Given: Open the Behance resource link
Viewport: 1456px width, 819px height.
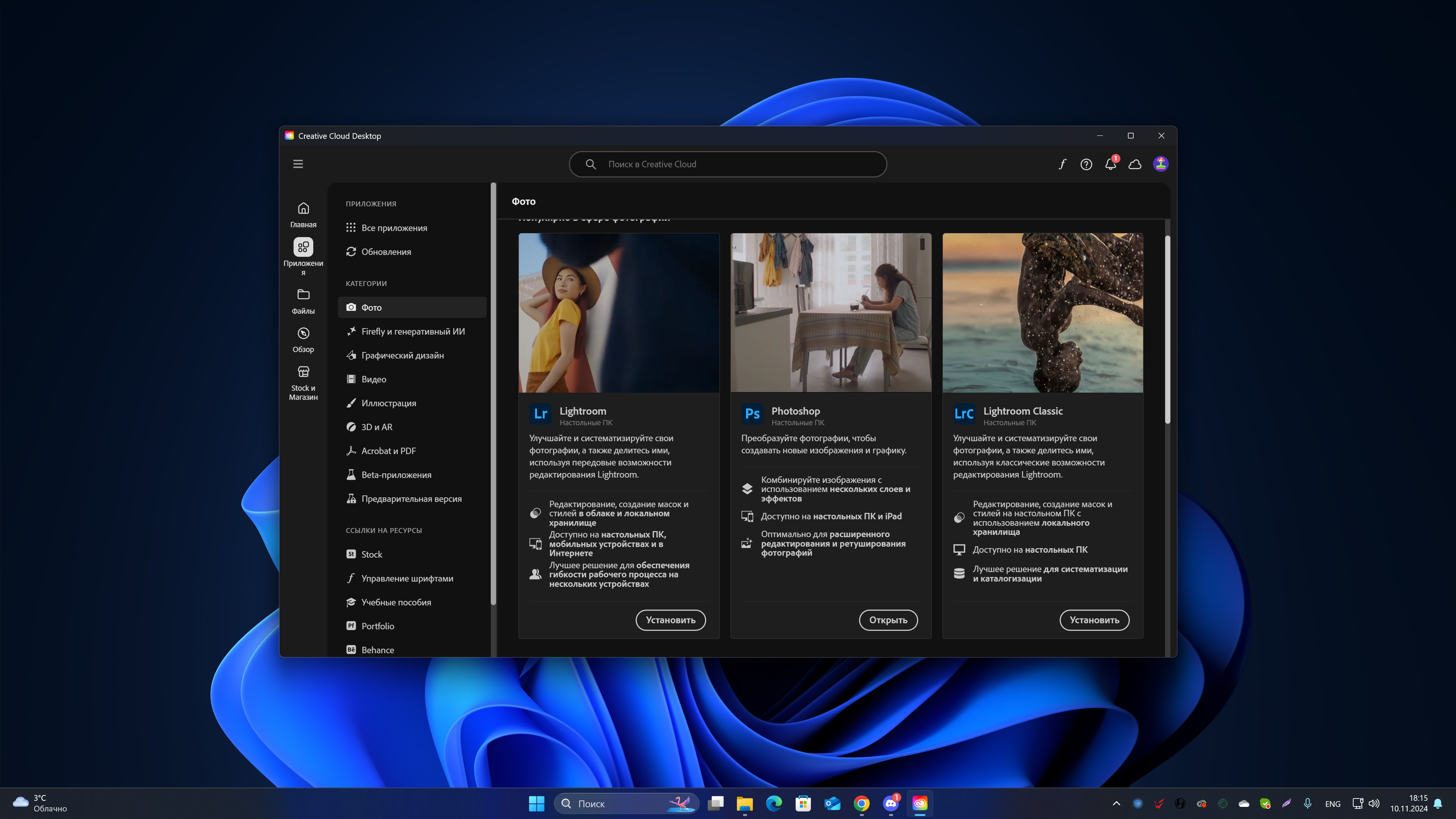Looking at the screenshot, I should tap(412, 649).
